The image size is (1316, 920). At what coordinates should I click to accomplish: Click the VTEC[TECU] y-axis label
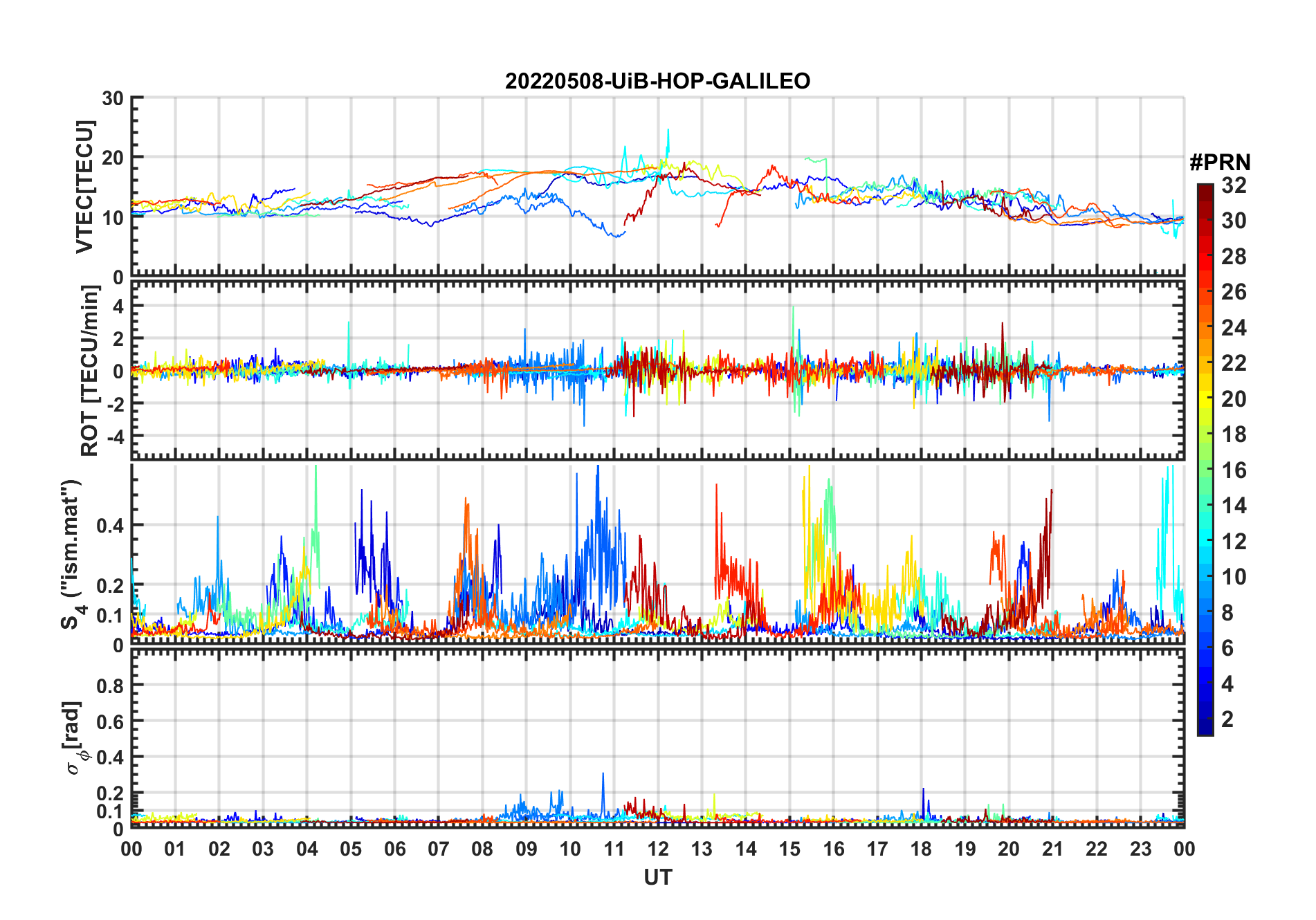84,187
